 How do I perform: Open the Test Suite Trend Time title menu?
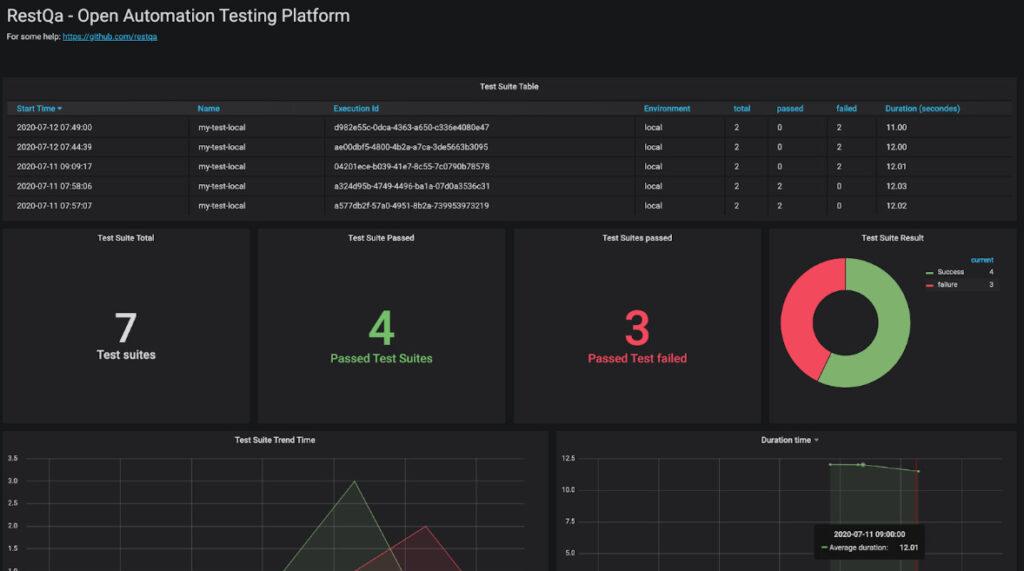274,440
